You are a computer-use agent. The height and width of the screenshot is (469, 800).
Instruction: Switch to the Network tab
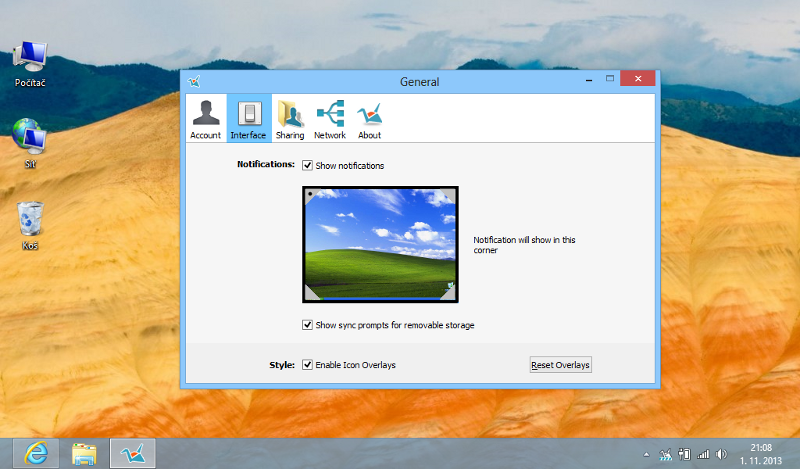tap(330, 119)
